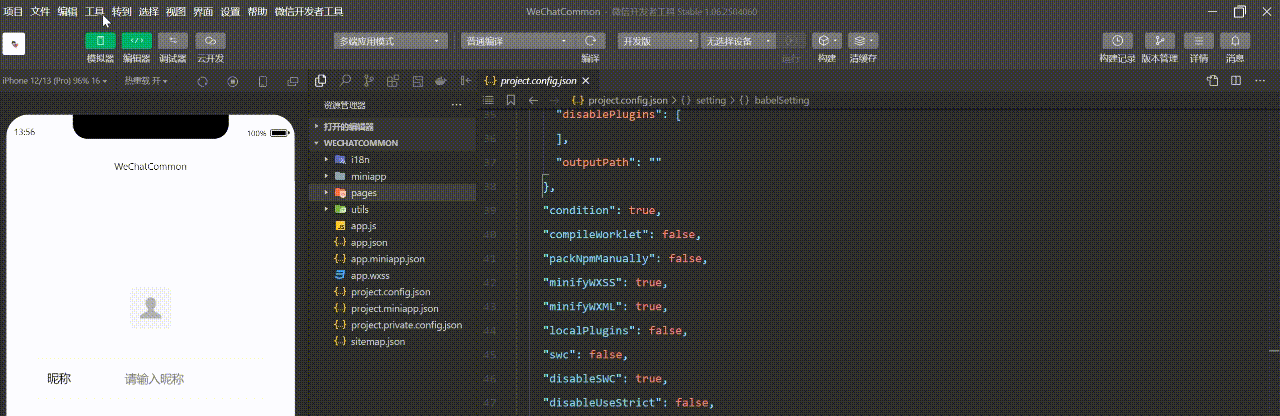Click the simulator refresh icon
The image size is (1280, 416).
tap(203, 81)
